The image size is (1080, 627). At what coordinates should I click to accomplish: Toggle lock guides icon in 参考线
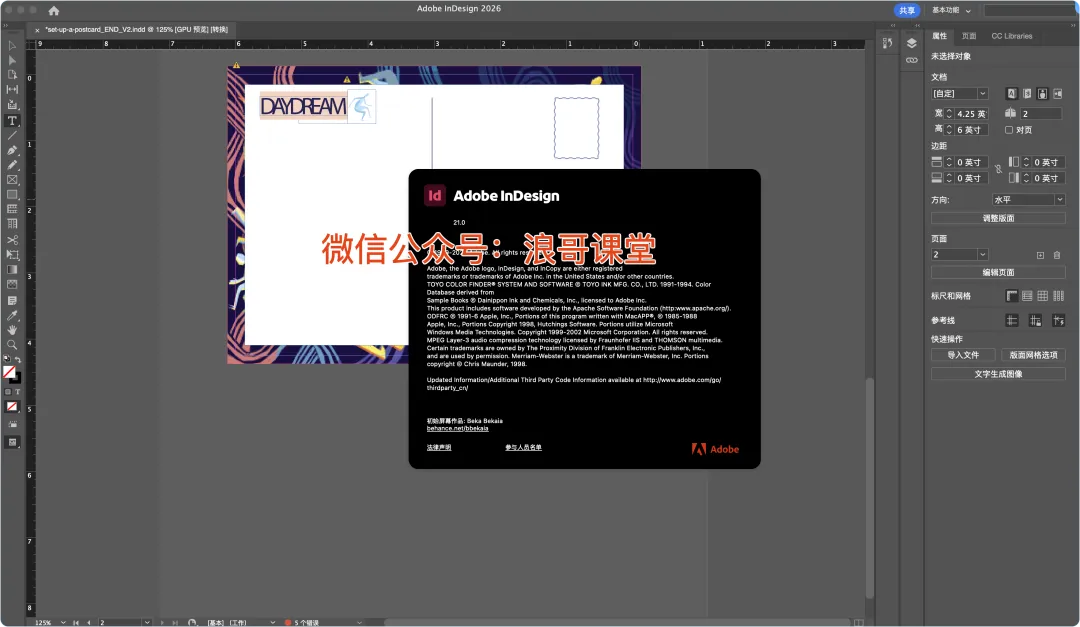(1035, 320)
